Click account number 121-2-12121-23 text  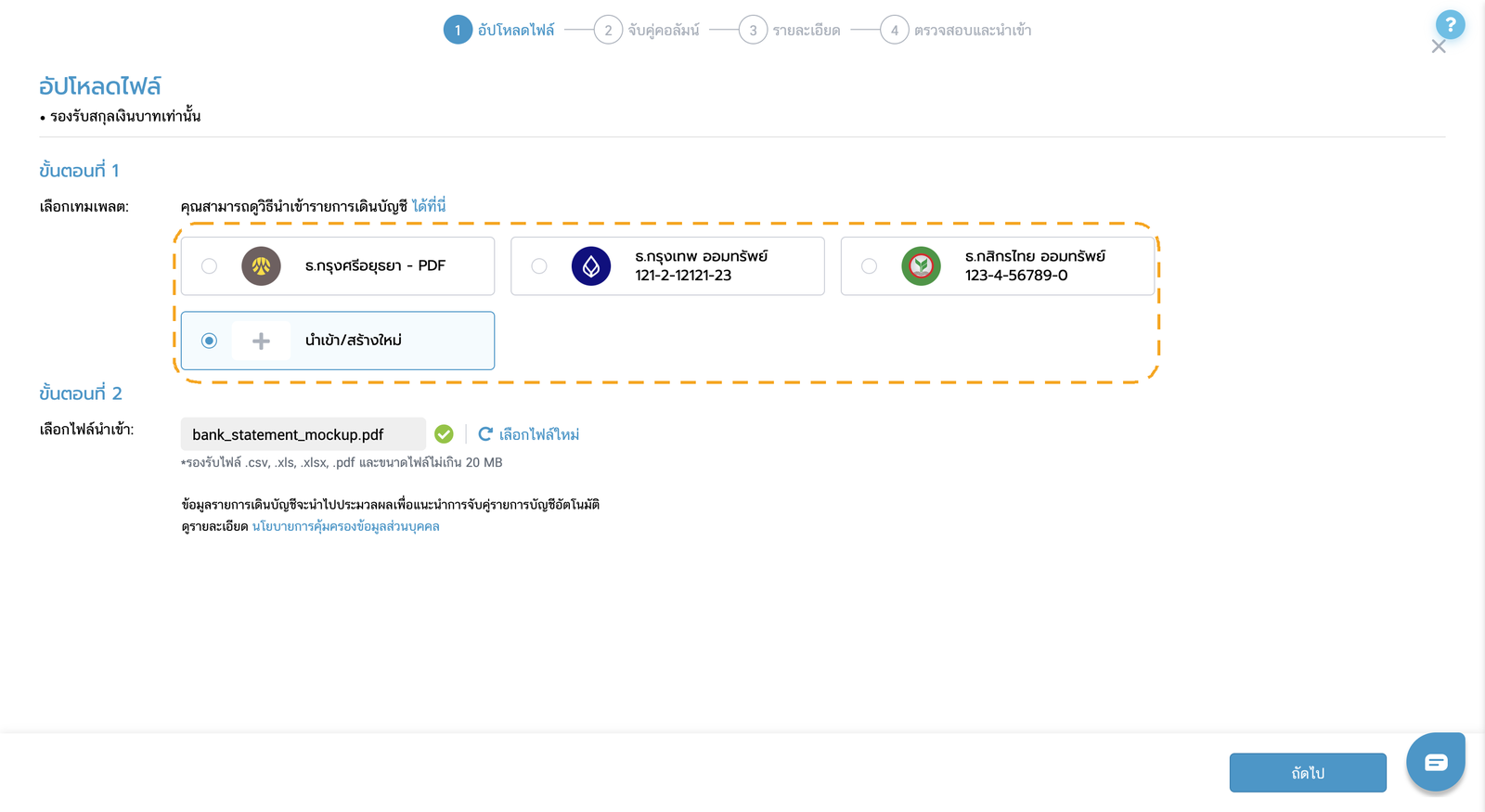click(x=683, y=276)
